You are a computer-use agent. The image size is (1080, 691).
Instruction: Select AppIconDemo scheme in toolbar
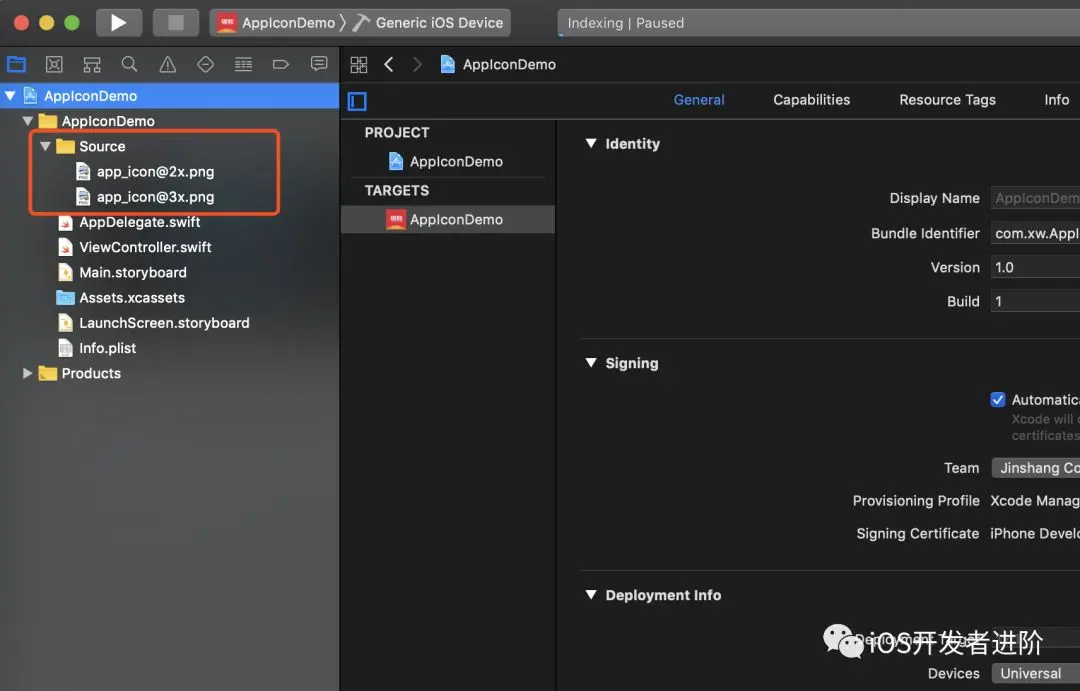(276, 23)
